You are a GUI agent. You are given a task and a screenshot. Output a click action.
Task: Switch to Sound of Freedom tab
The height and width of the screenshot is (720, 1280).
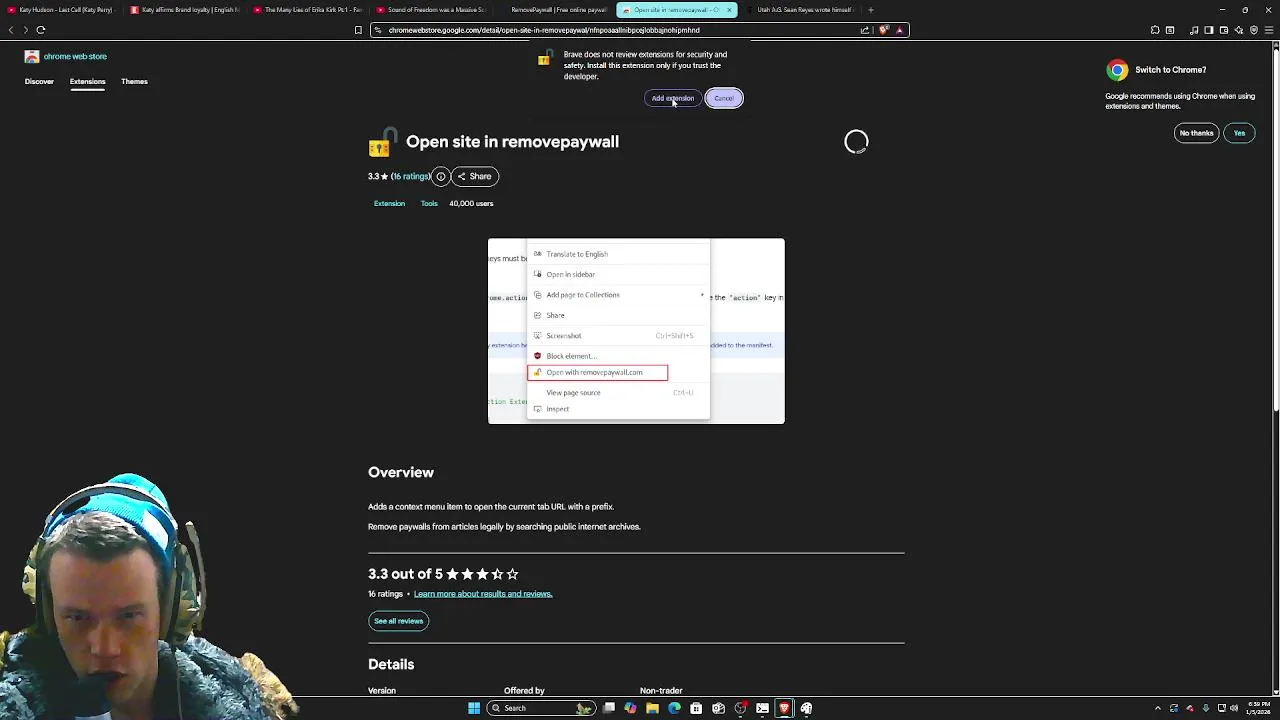[431, 10]
